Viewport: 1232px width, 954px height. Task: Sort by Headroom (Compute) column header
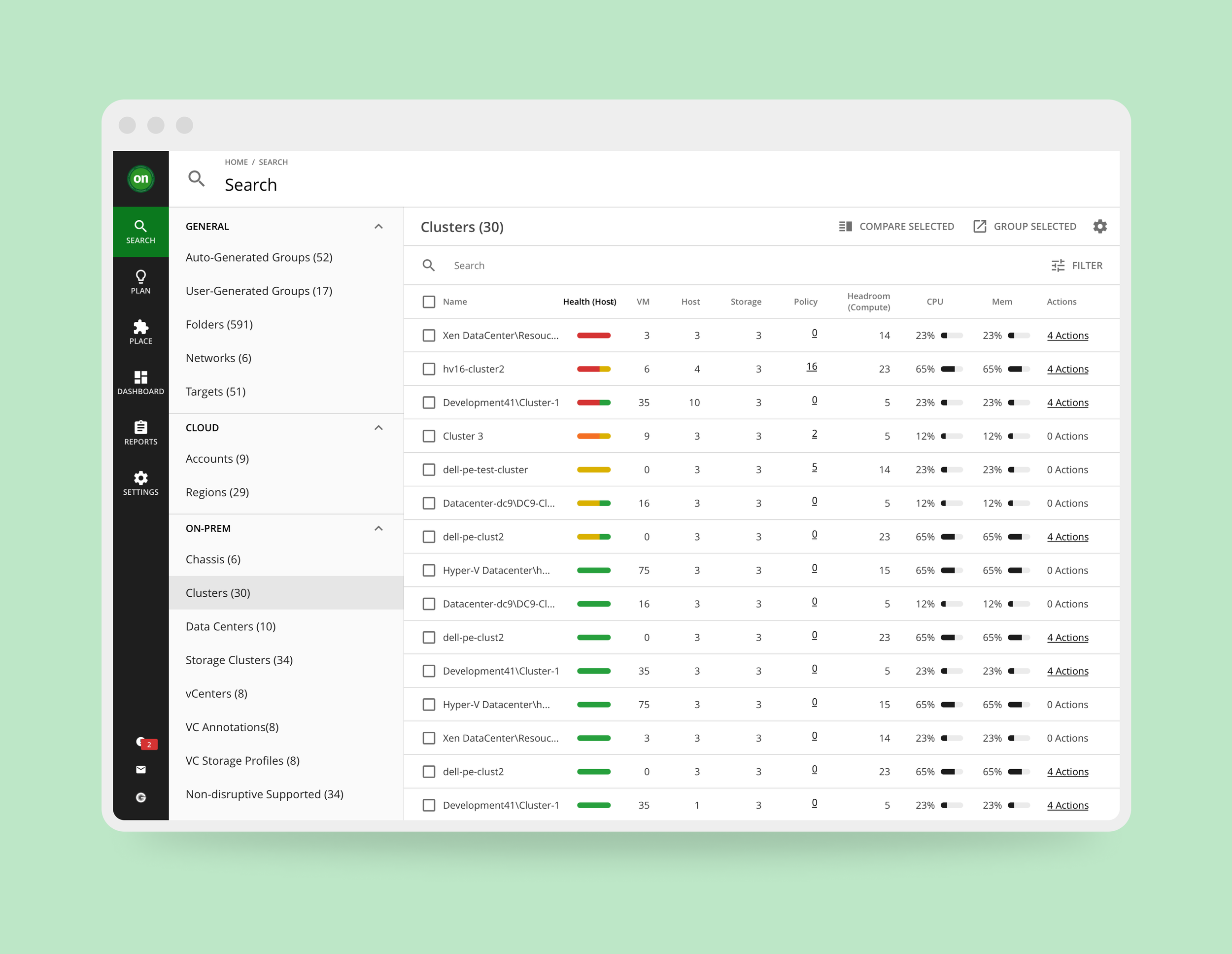(868, 302)
